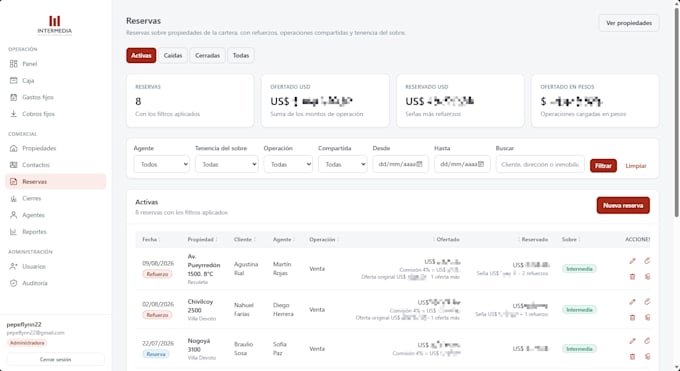Screen dimensions: 680x371
Task: Sort the table by Agente column
Action: 284,240
